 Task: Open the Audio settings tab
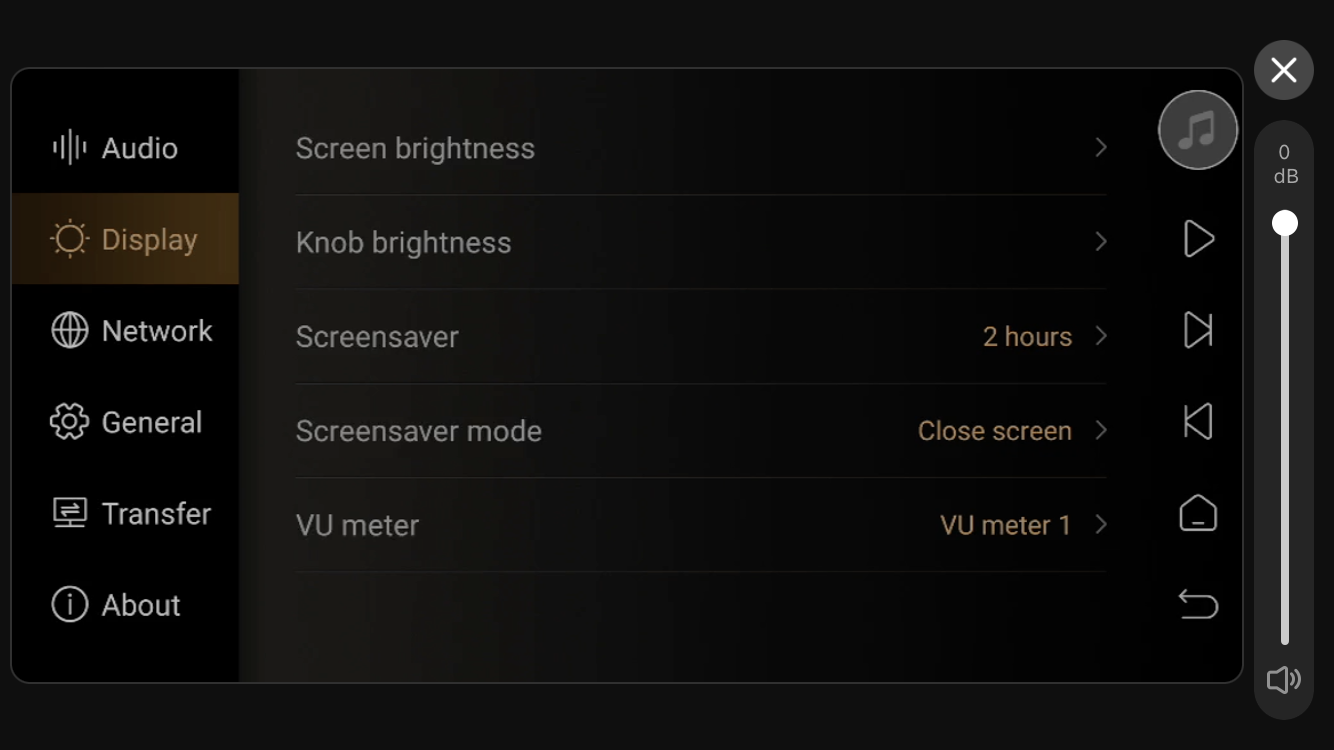[x=125, y=148]
